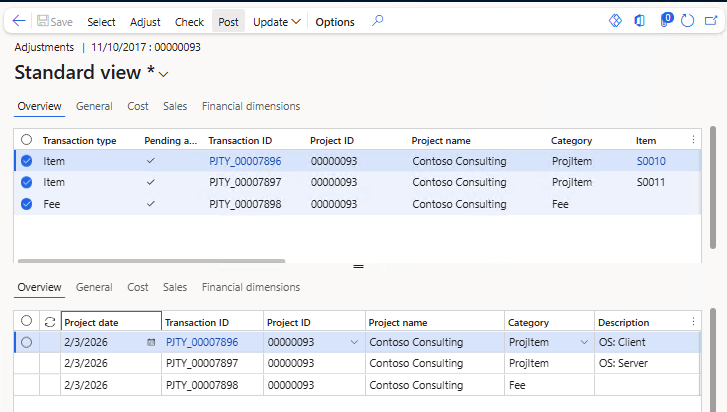
Task: Uncheck the Fee row checkbox
Action: coord(26,203)
